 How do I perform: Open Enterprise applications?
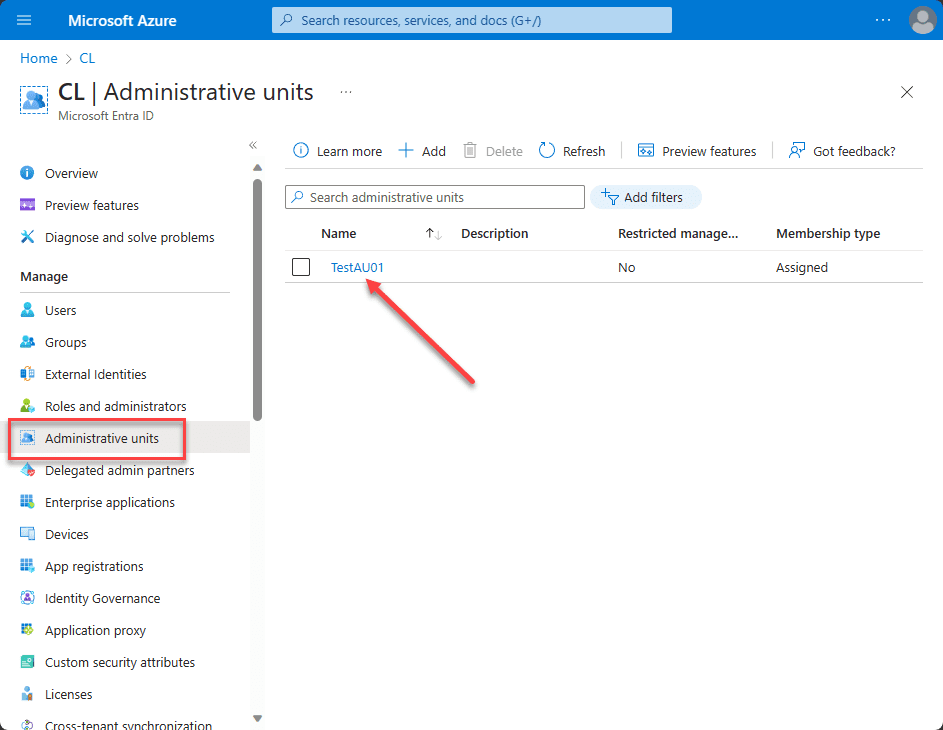[x=109, y=503]
